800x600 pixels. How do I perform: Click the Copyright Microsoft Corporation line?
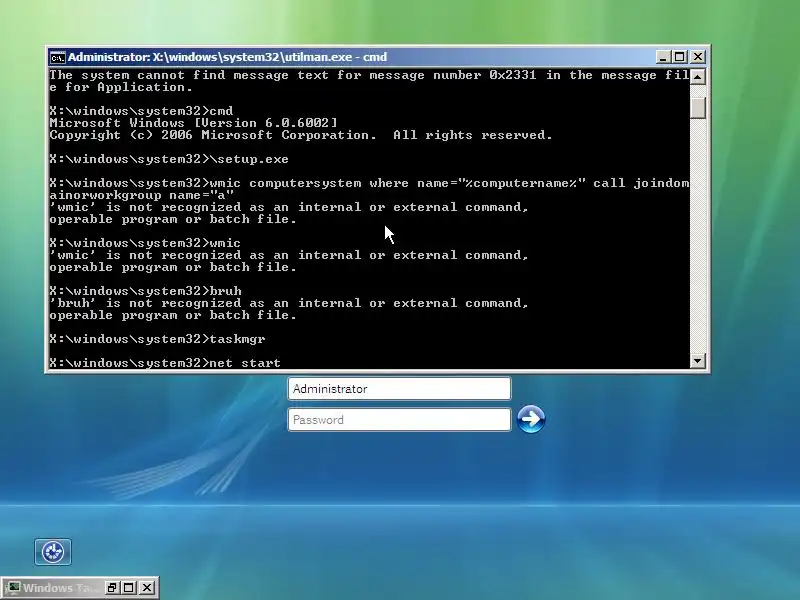(301, 135)
